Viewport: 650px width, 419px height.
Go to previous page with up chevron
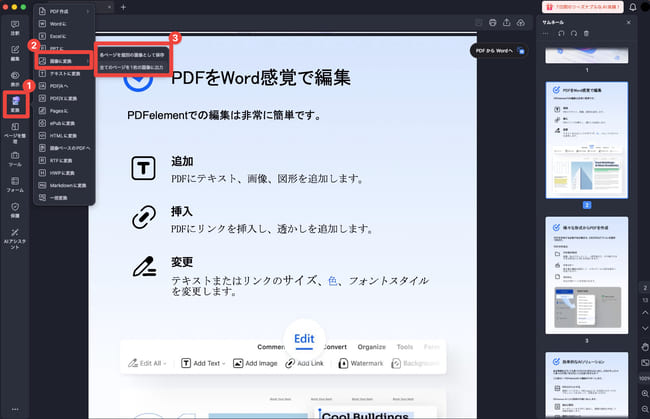[645, 313]
